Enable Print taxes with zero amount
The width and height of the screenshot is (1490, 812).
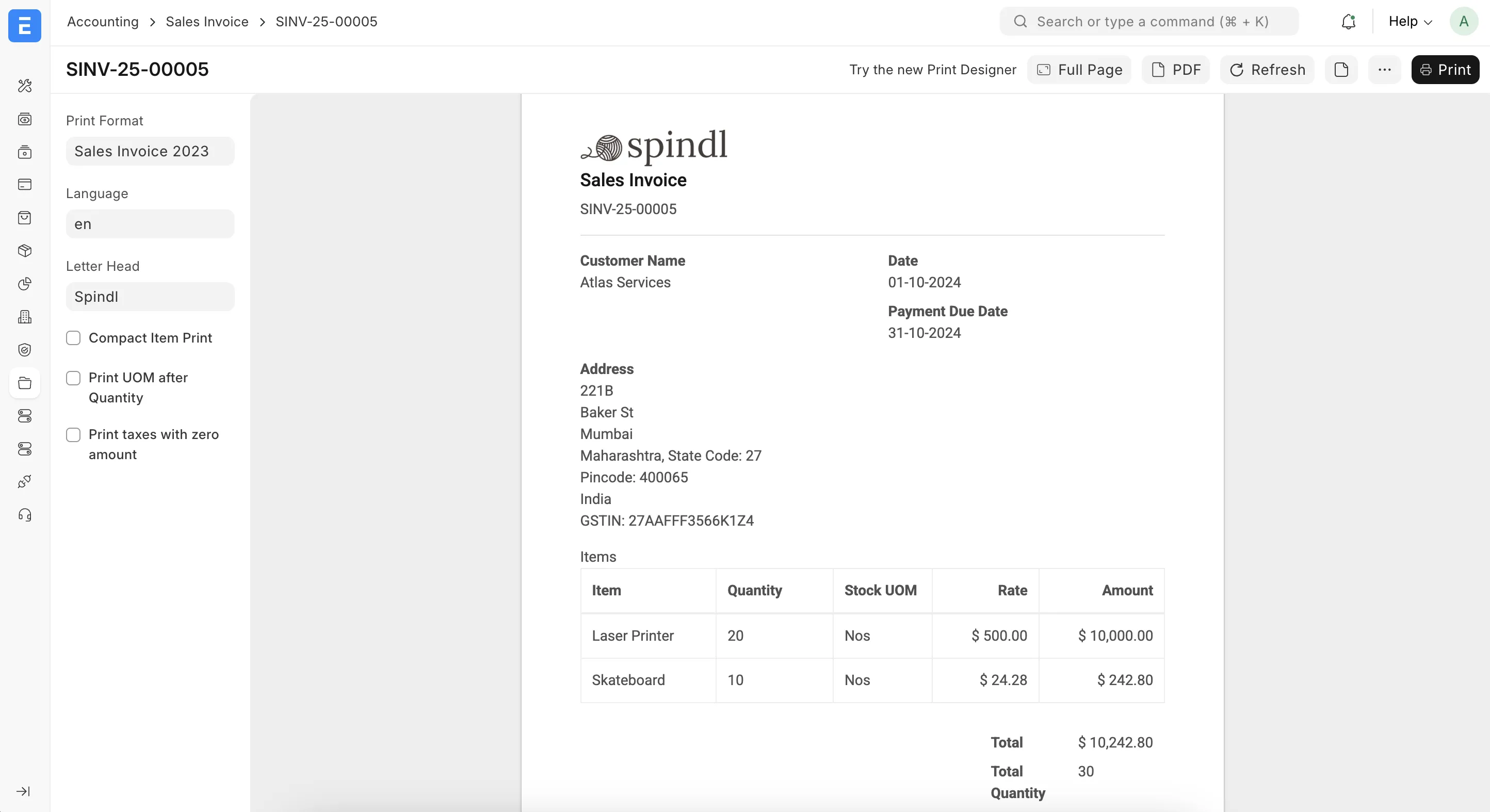(73, 434)
